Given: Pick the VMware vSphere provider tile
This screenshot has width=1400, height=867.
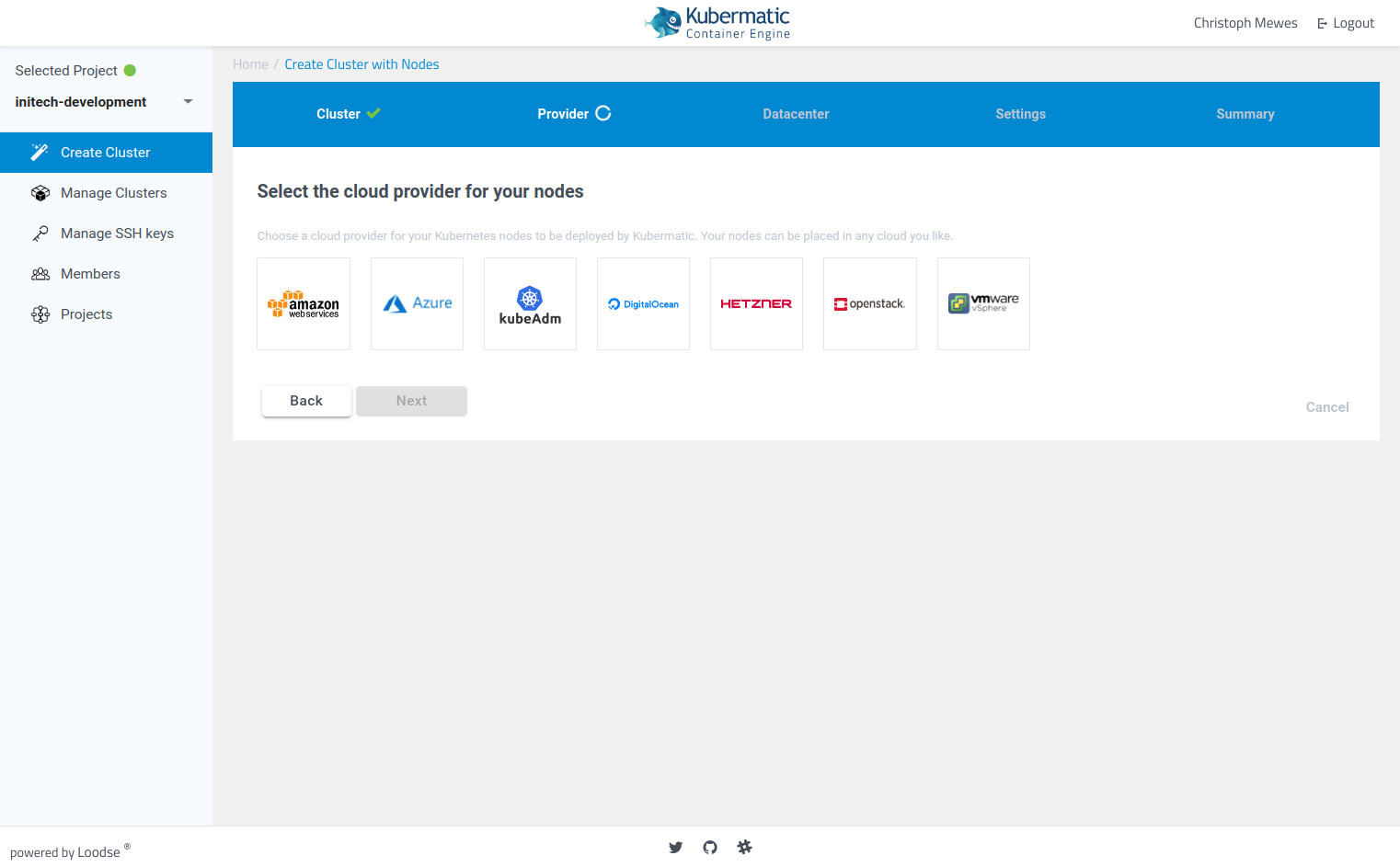Looking at the screenshot, I should point(983,303).
